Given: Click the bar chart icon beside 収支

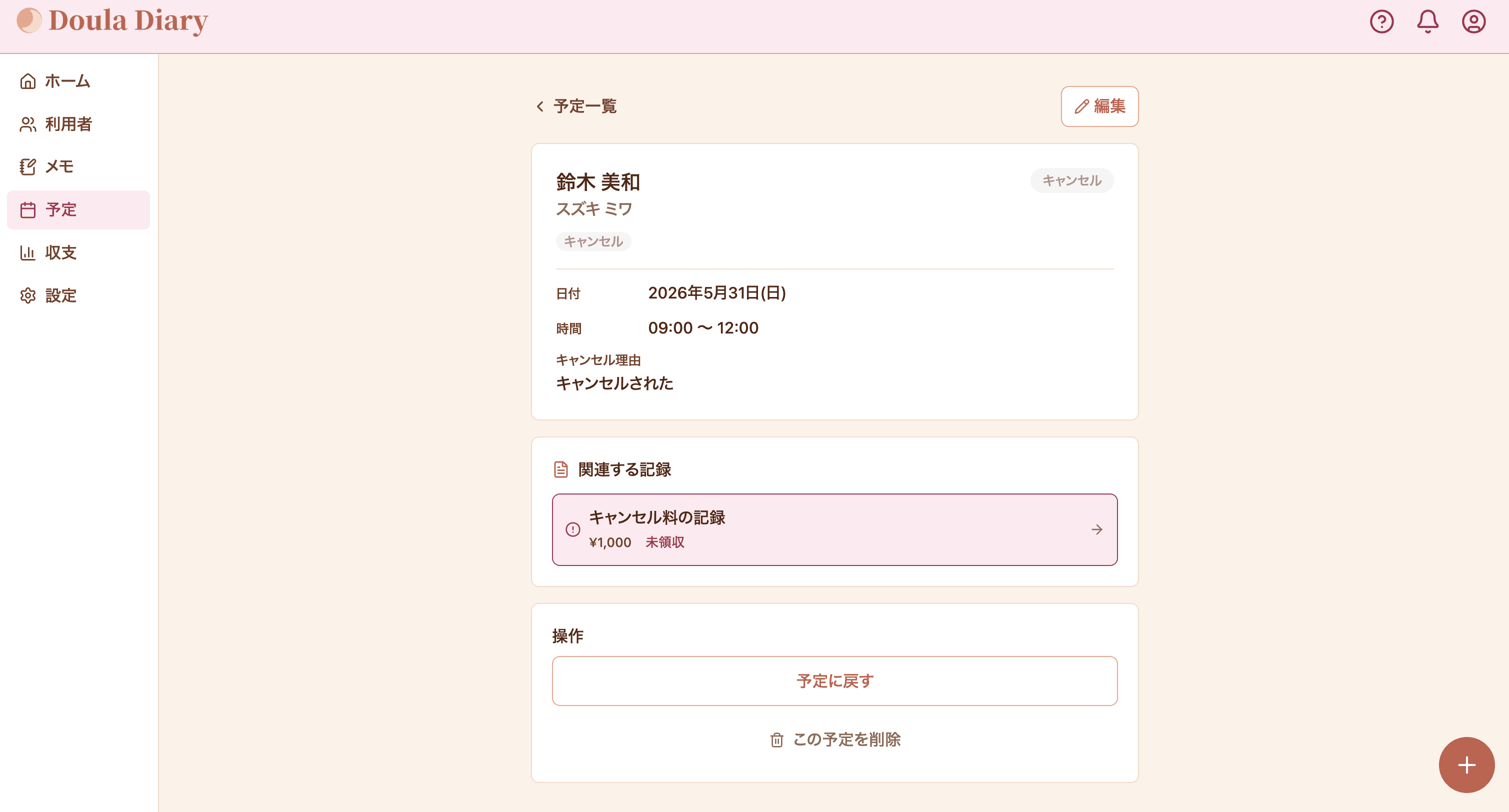Looking at the screenshot, I should click(x=27, y=252).
